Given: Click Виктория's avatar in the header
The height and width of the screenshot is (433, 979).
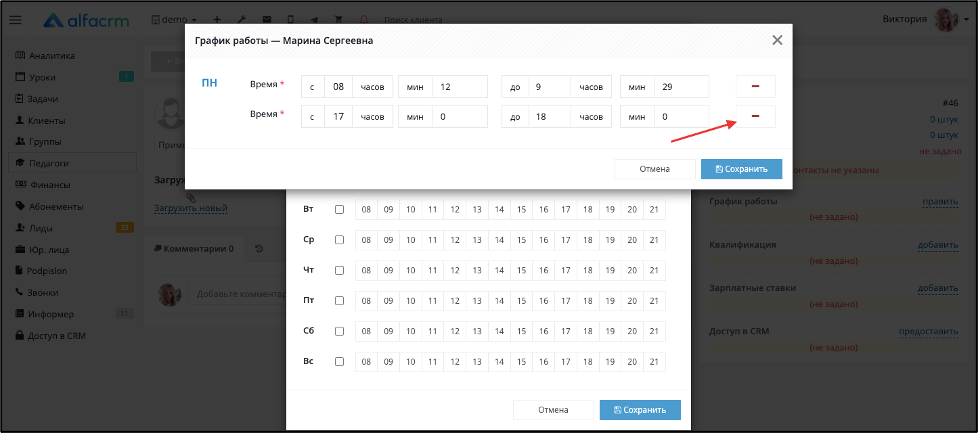Looking at the screenshot, I should 947,20.
